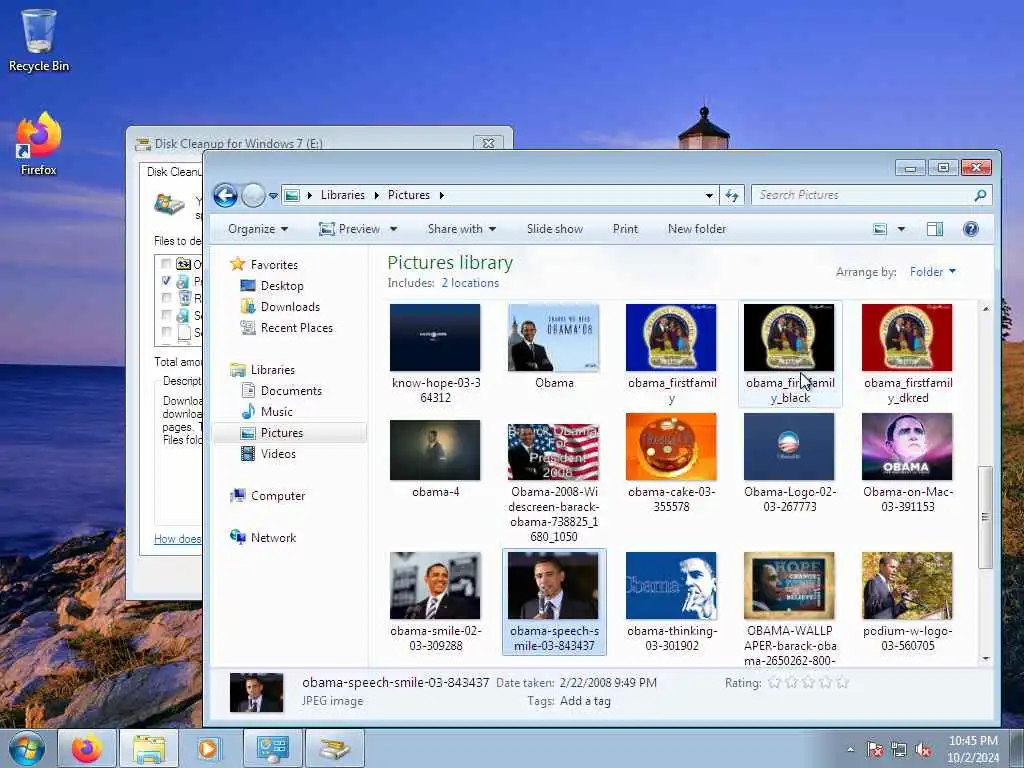The width and height of the screenshot is (1024, 768).
Task: Expand the Preview dropdown arrow
Action: [x=393, y=229]
